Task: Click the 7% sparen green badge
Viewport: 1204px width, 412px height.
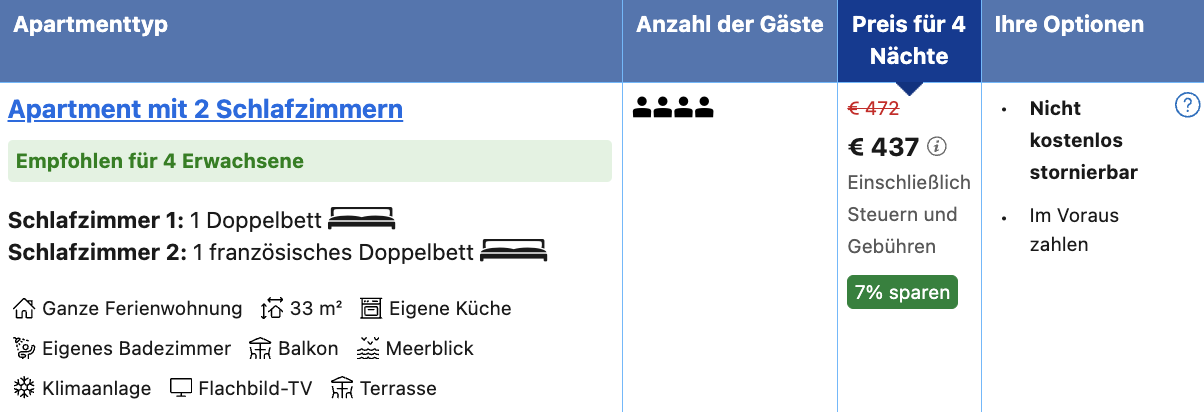Action: click(x=902, y=292)
